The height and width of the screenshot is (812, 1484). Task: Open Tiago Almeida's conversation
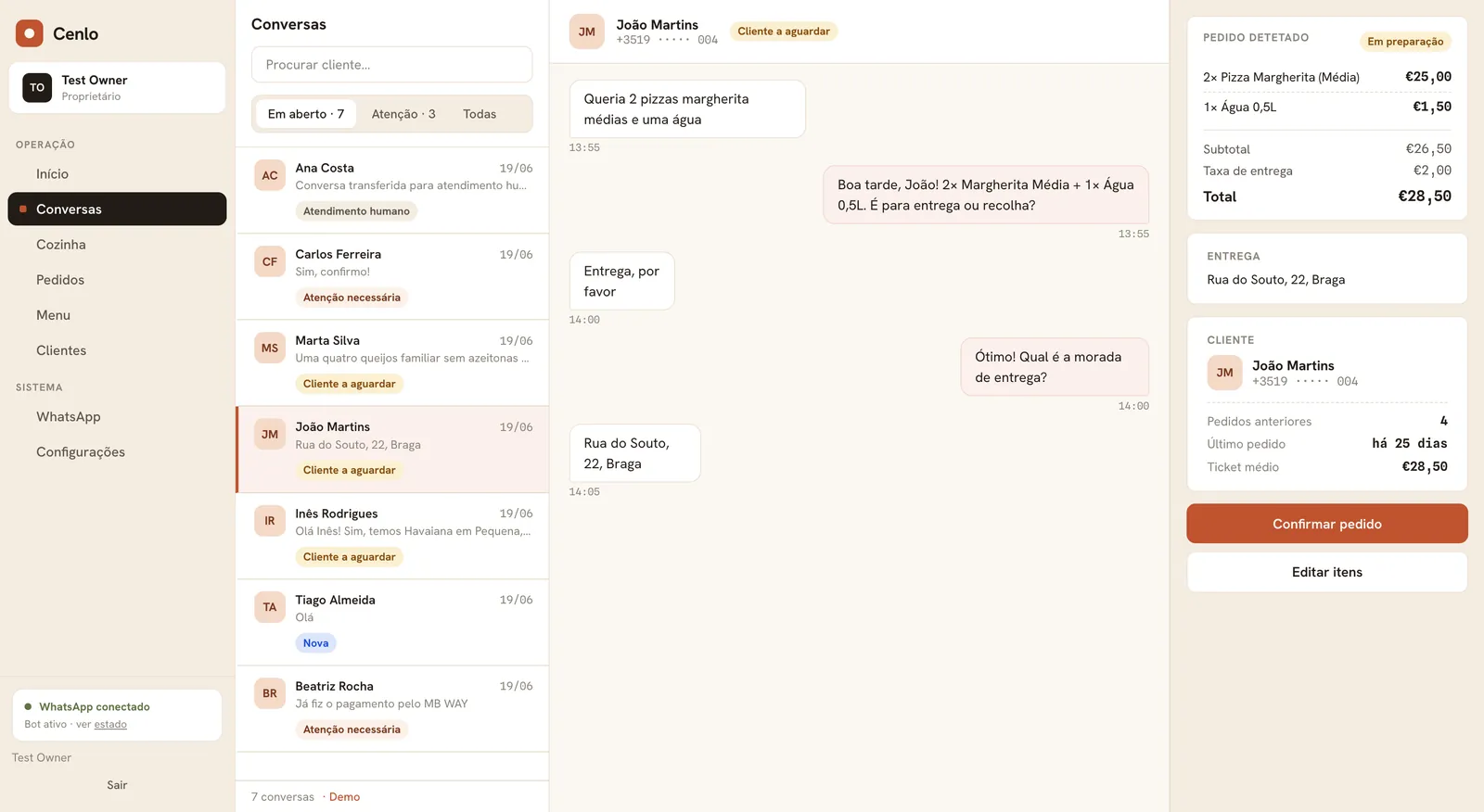392,622
